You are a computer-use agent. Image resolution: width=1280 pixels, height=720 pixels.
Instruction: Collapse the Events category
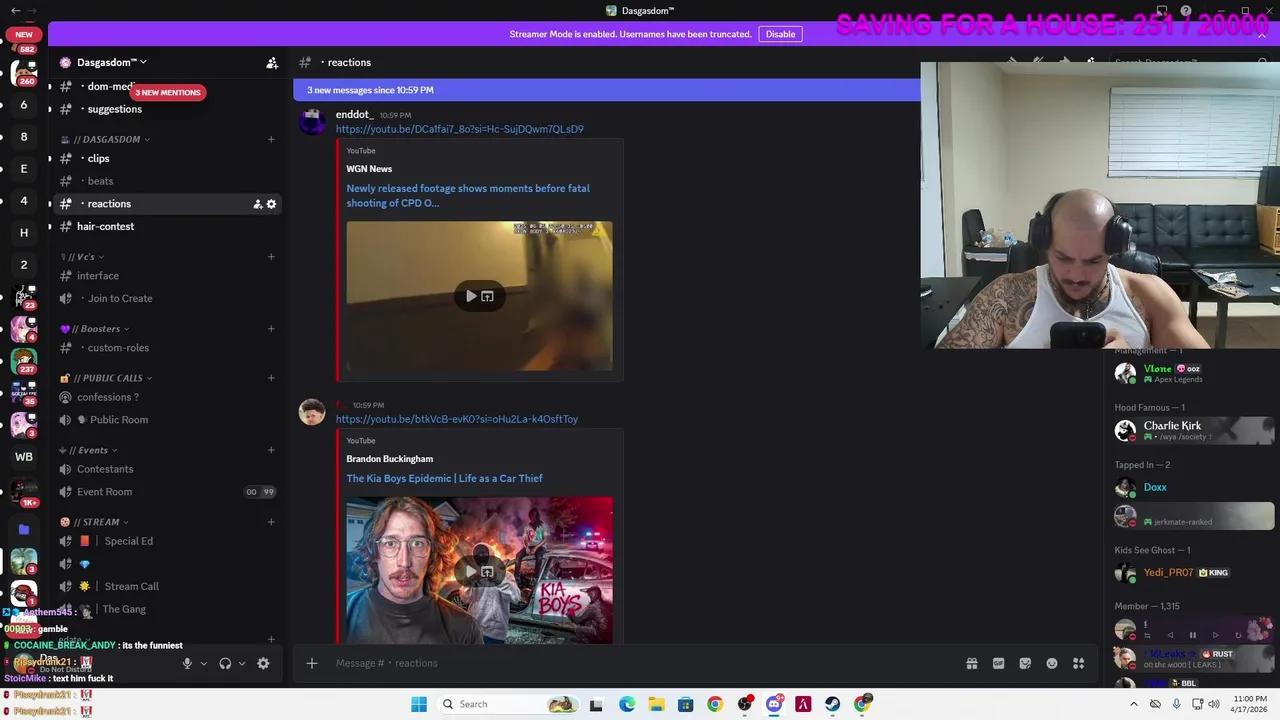[88, 450]
